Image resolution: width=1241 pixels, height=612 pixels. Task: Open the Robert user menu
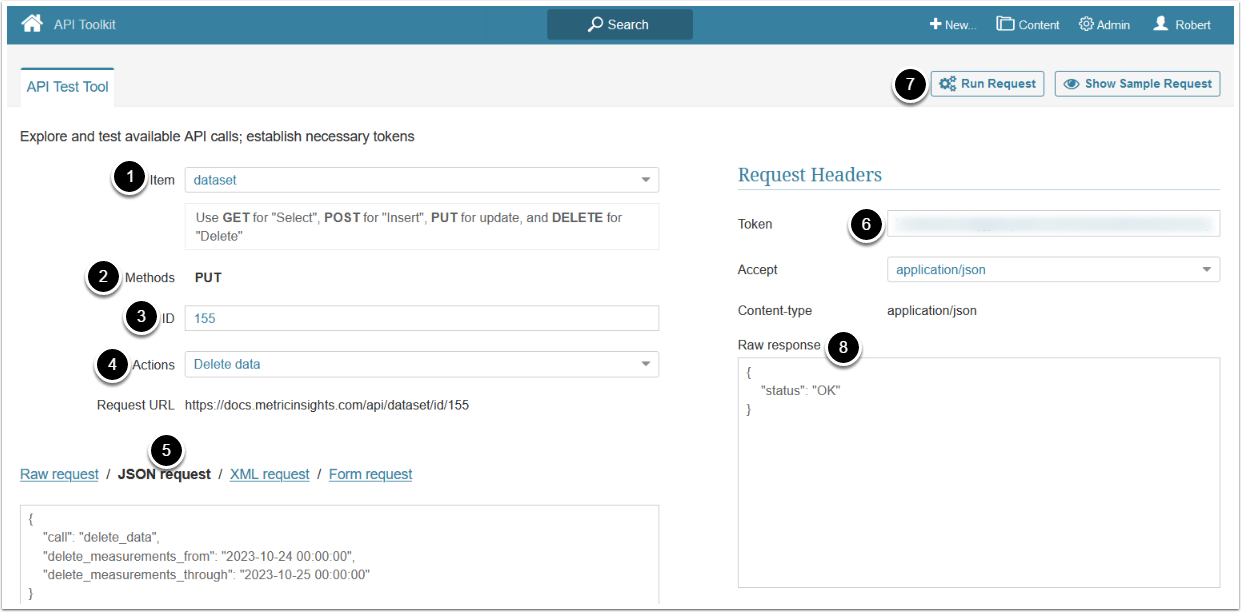click(1181, 24)
